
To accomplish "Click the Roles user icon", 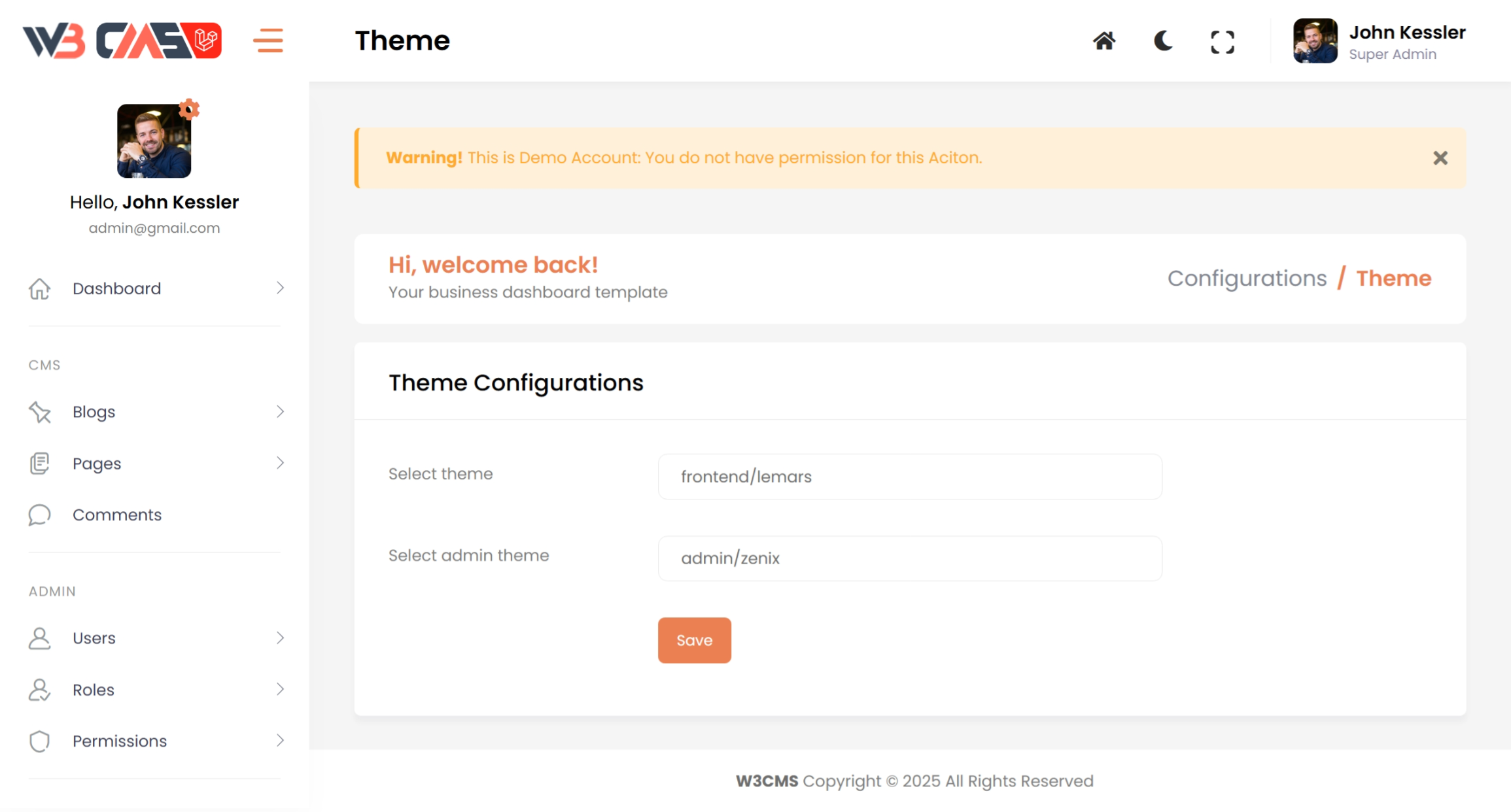I will point(39,689).
